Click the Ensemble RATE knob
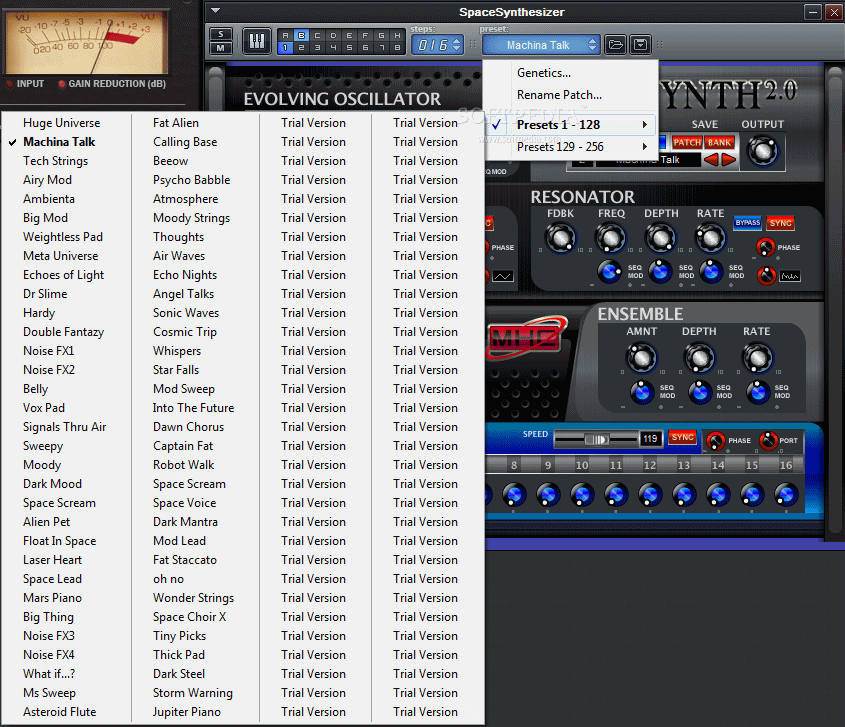The image size is (845, 727). 757,358
